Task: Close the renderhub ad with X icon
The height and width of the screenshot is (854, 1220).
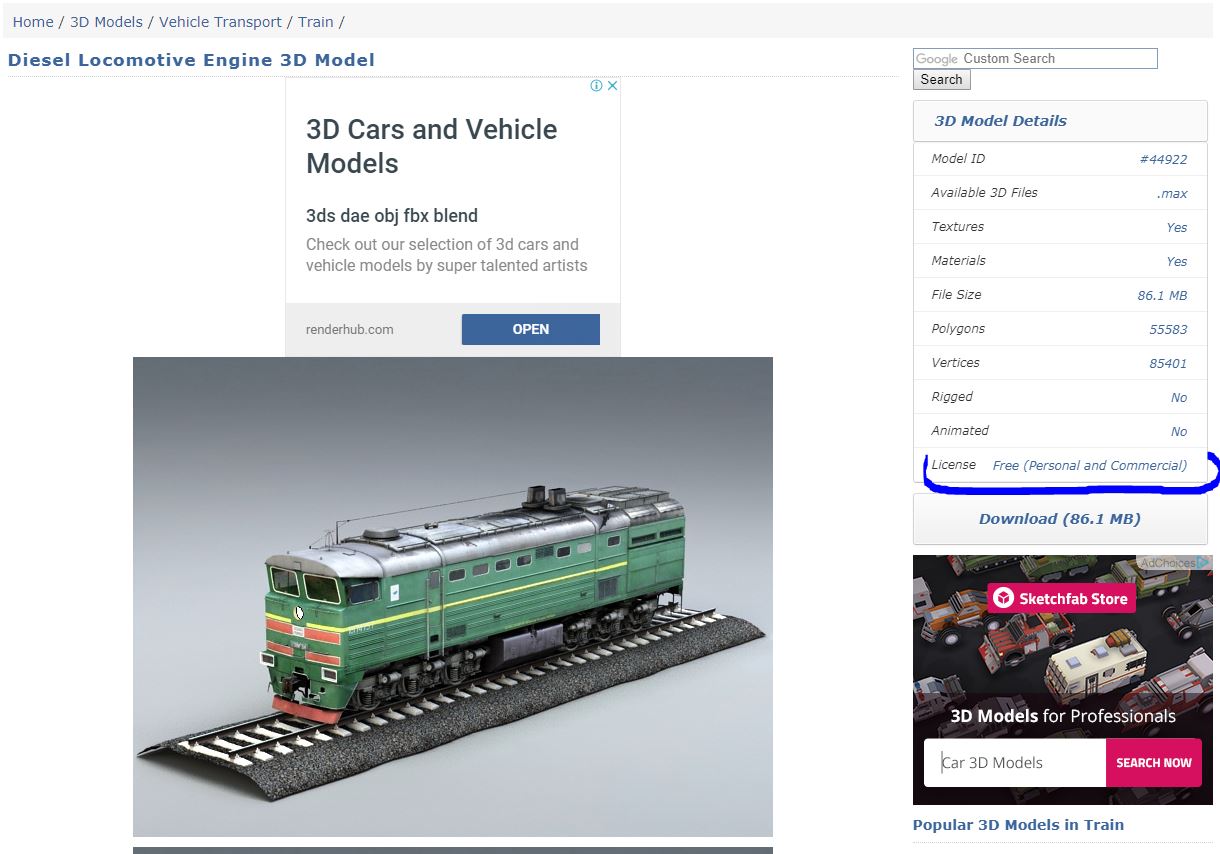Action: (x=613, y=86)
